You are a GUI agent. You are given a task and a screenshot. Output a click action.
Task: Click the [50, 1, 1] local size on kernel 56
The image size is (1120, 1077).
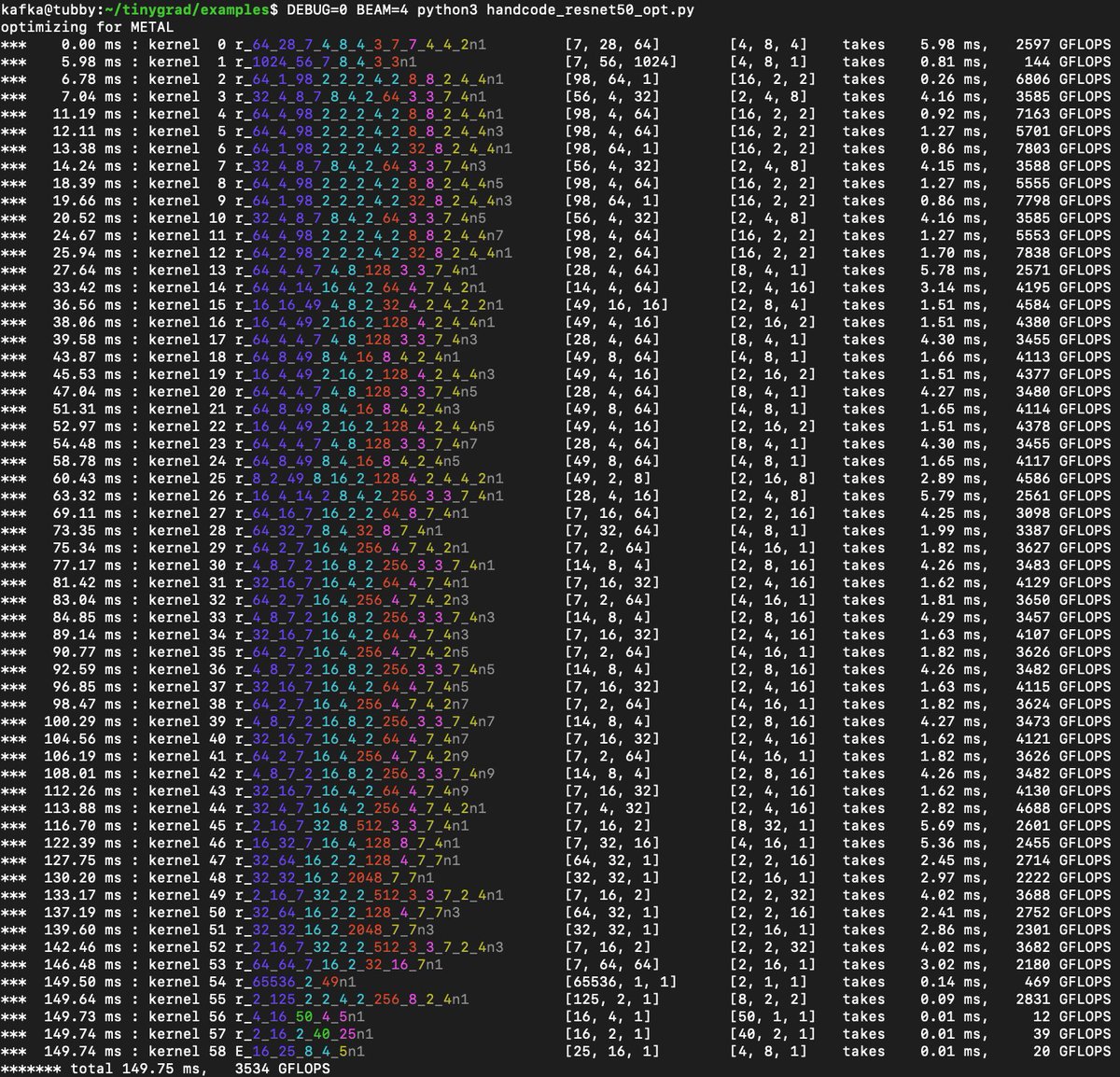(773, 1016)
